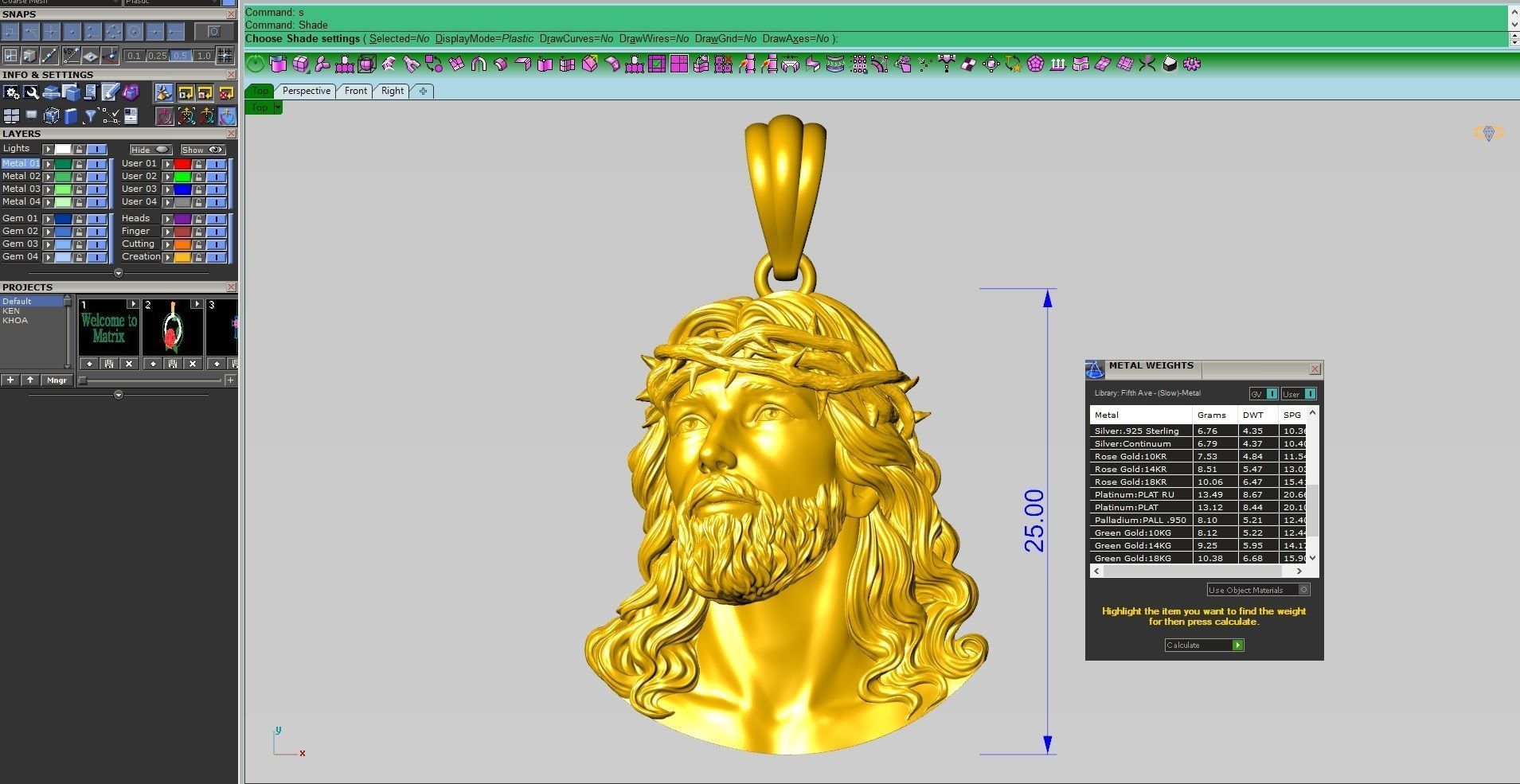Screen dimensions: 1520x784
Task: Open the project 2 pendant thumbnail
Action: [x=173, y=328]
